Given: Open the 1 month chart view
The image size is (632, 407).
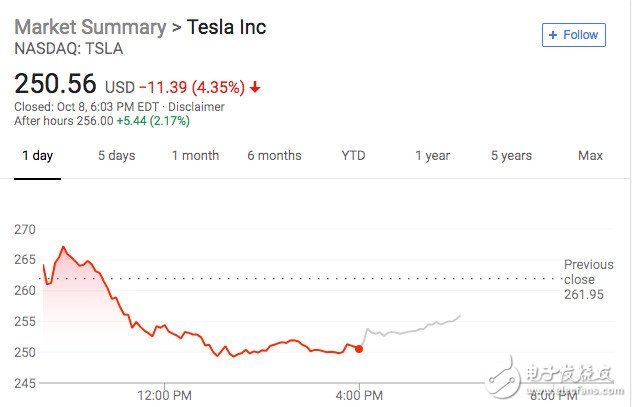Looking at the screenshot, I should tap(195, 156).
